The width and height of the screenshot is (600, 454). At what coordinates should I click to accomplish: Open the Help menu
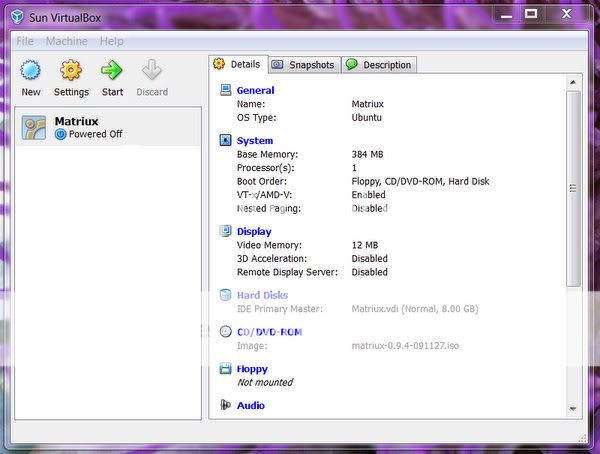point(112,41)
